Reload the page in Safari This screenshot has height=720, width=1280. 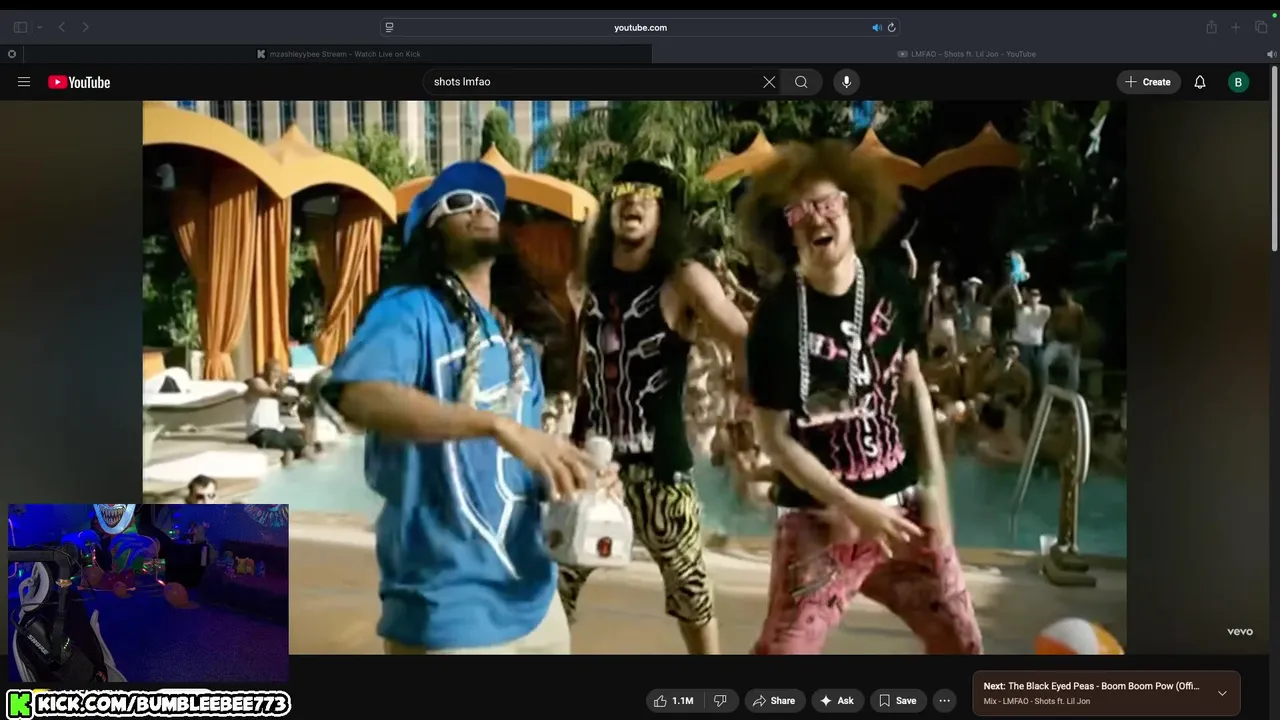click(x=892, y=27)
